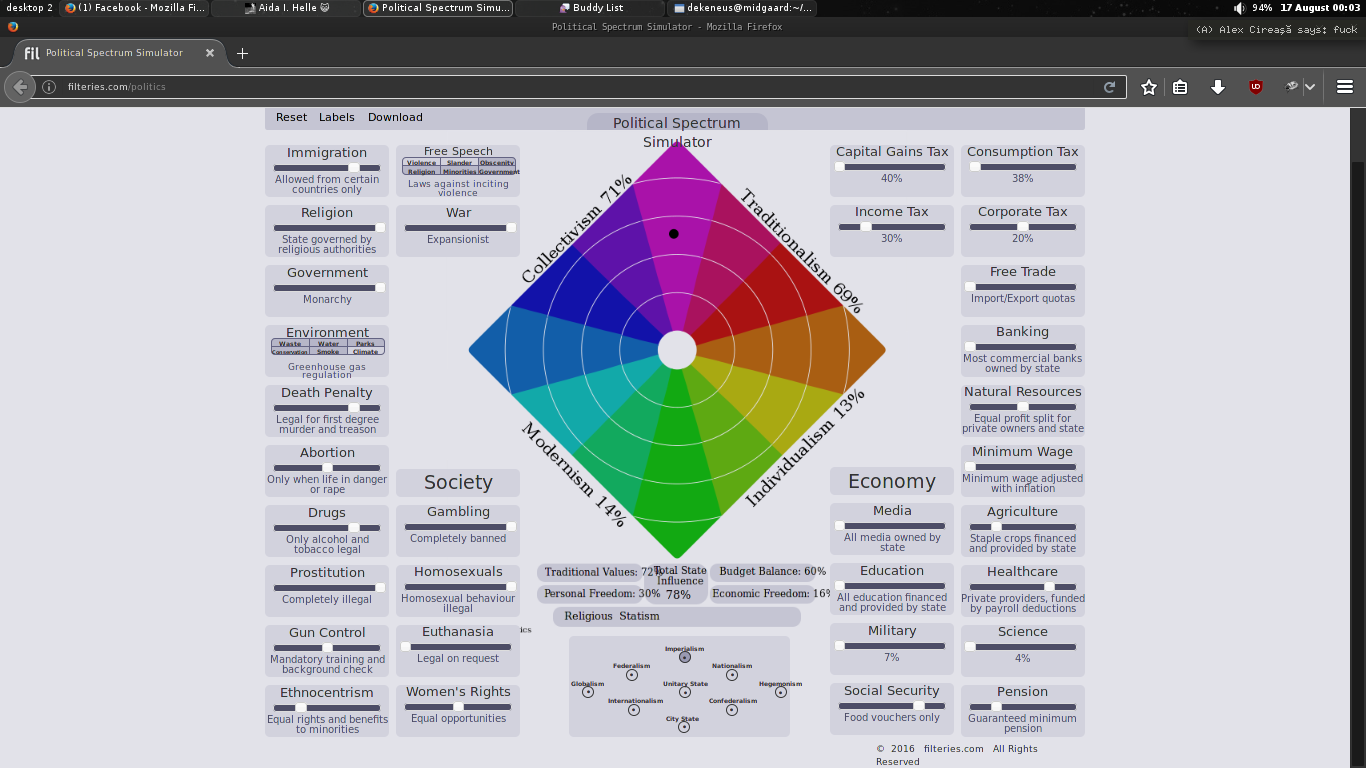Click the URL address field filteries.com/politics
Image resolution: width=1366 pixels, height=768 pixels.
(x=579, y=87)
